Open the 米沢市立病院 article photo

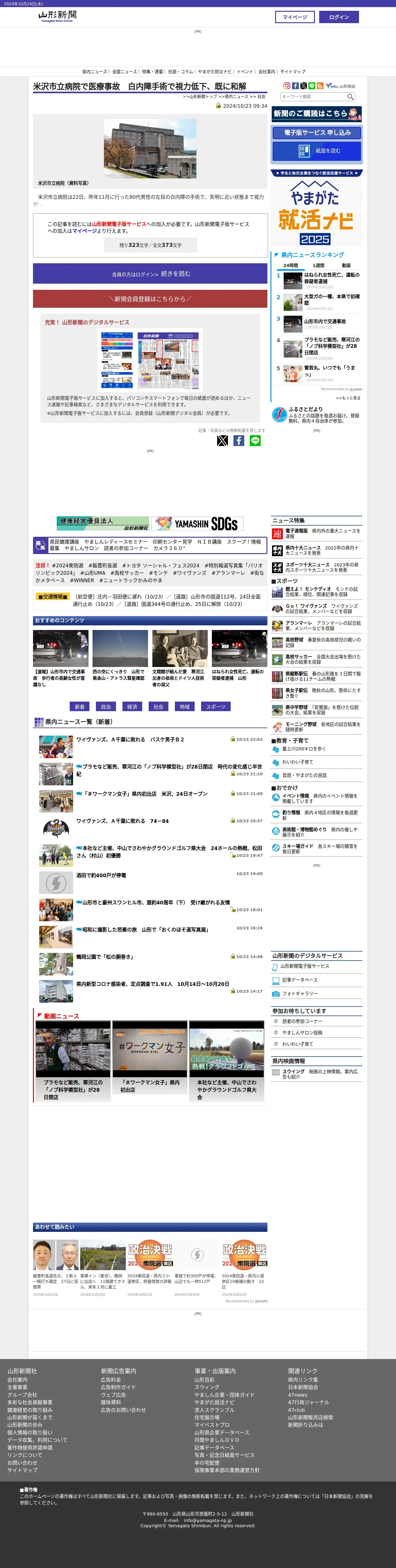[150, 148]
